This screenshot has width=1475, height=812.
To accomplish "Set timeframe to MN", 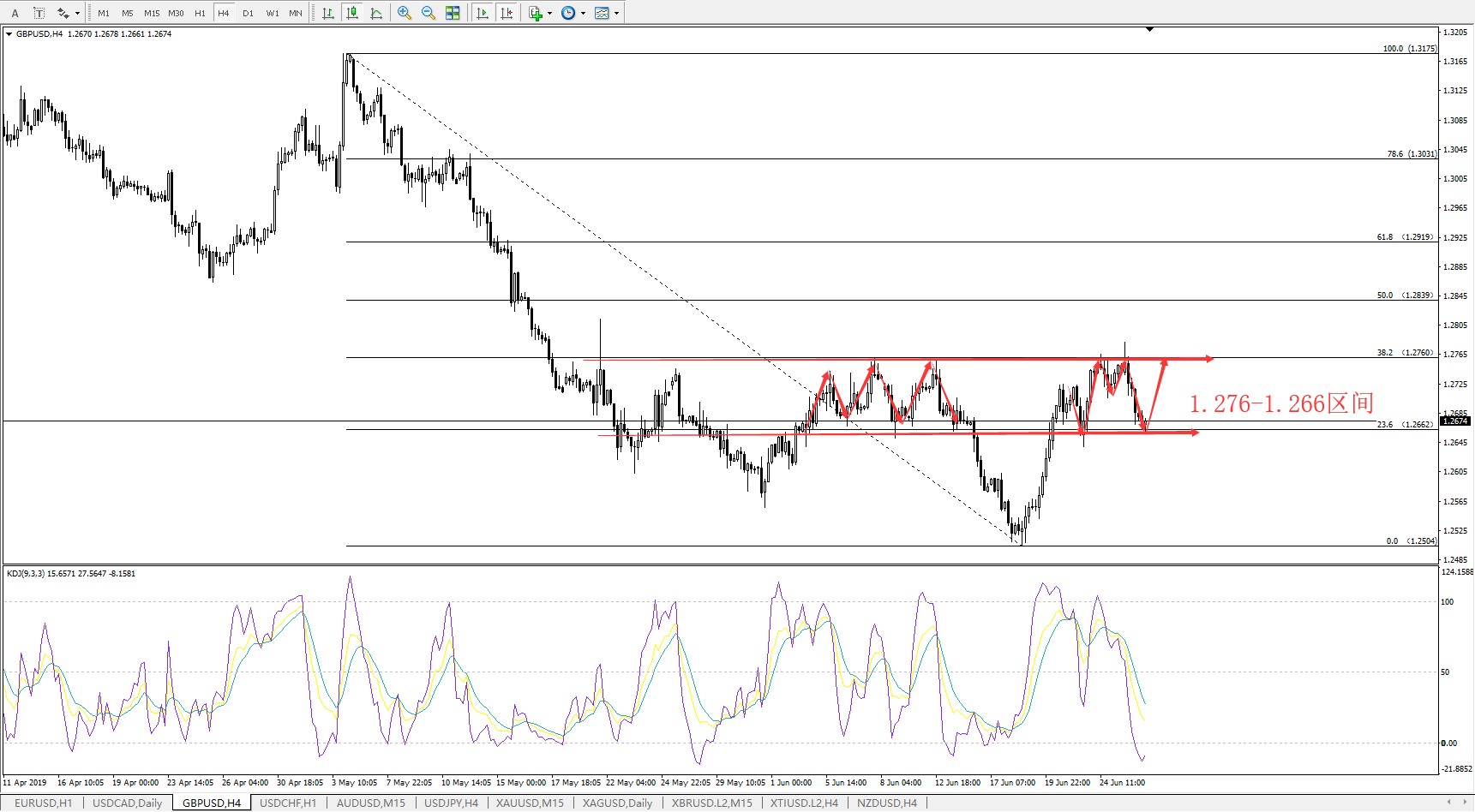I will tap(296, 13).
